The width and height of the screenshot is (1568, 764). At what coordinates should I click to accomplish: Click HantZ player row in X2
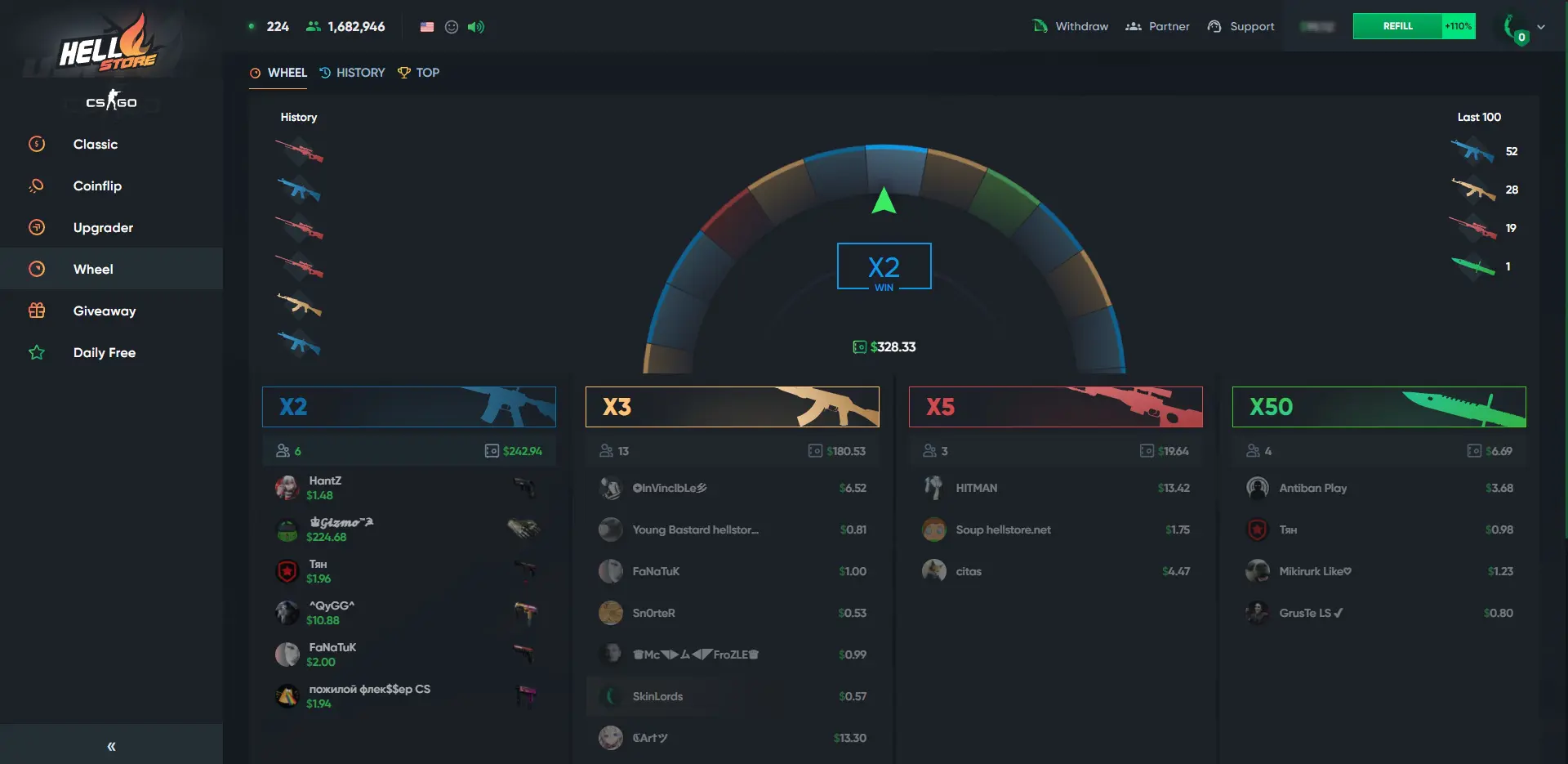409,488
